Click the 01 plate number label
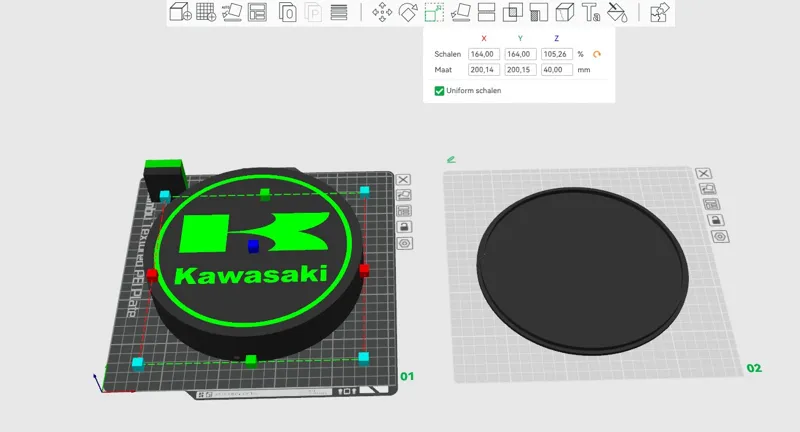 pyautogui.click(x=407, y=376)
